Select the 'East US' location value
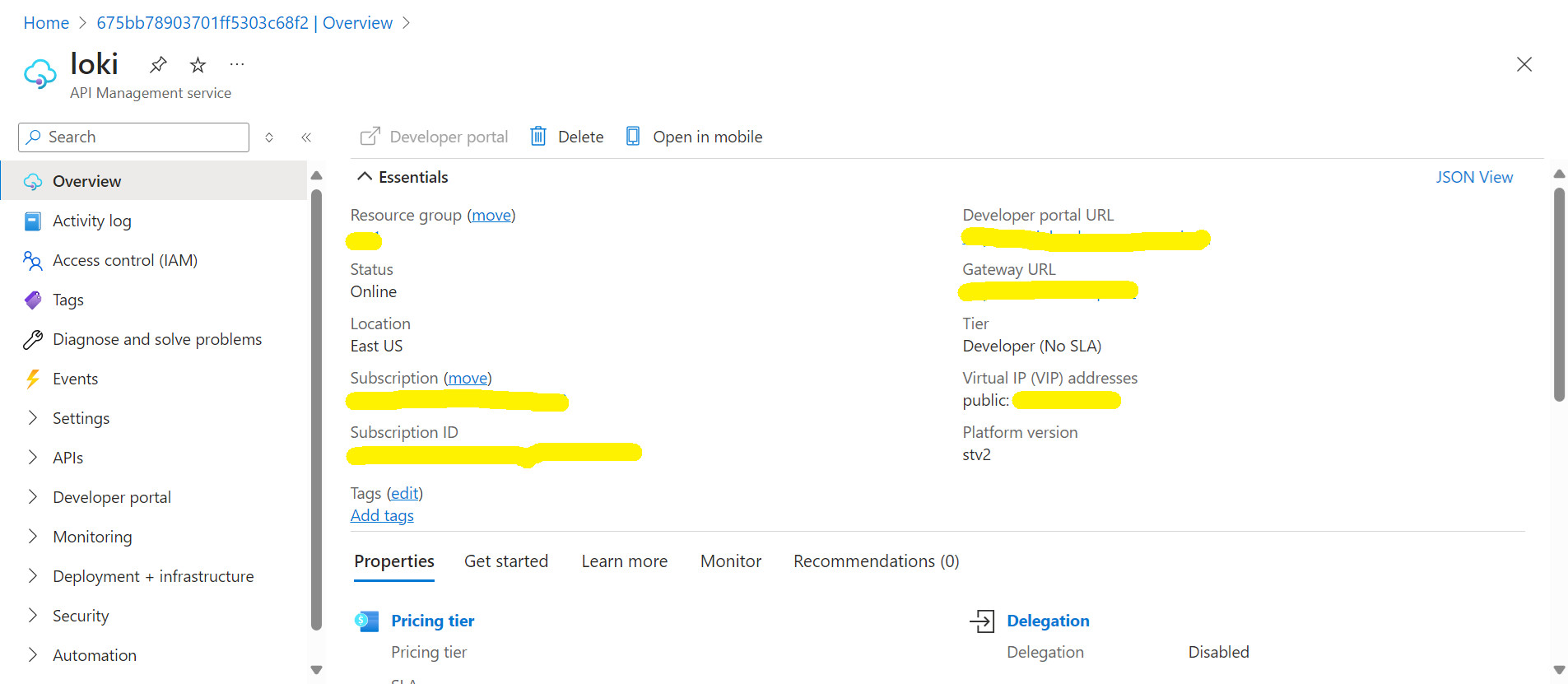The height and width of the screenshot is (684, 1568). coord(376,346)
